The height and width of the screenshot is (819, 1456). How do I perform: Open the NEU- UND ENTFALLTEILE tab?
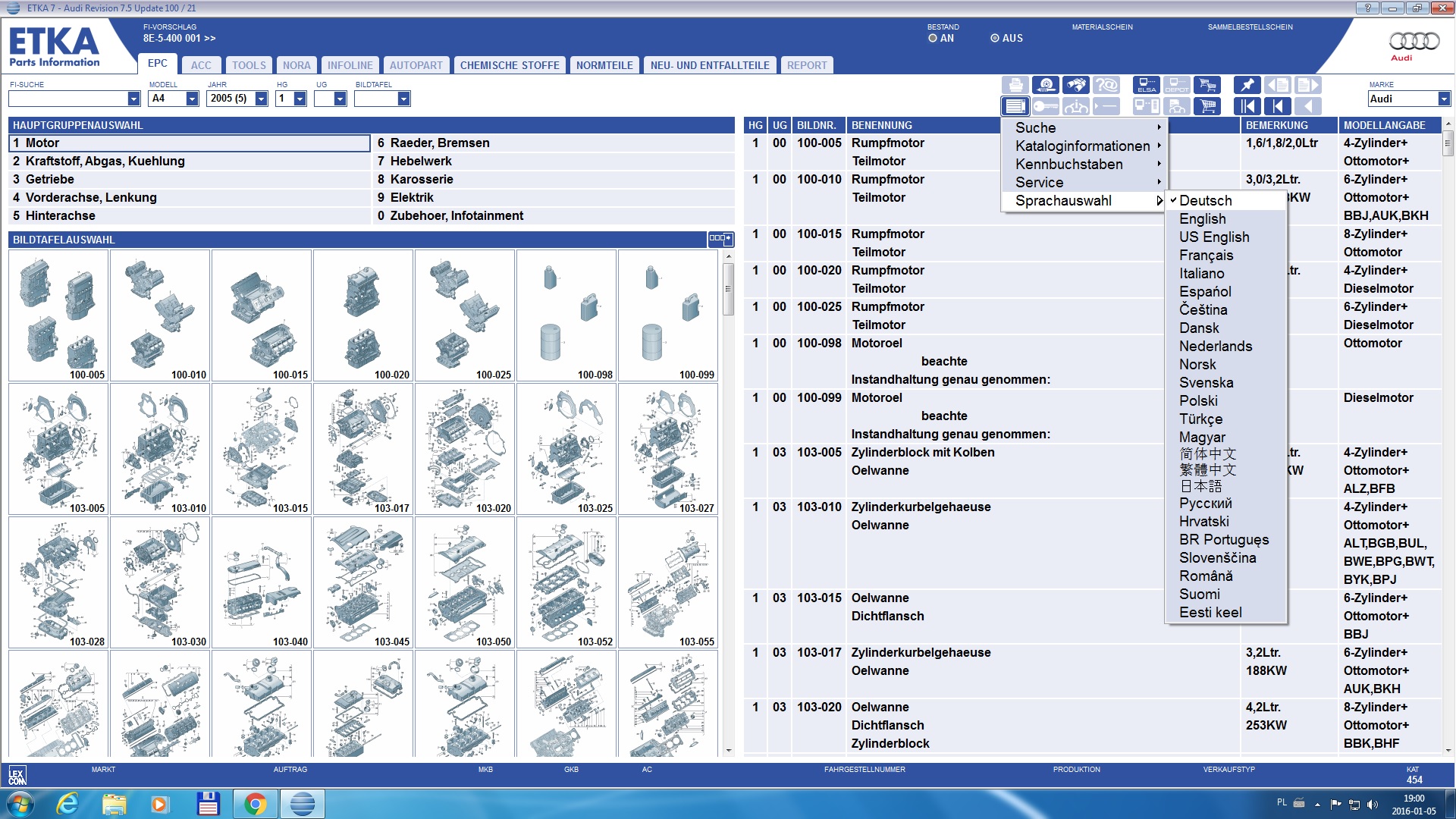[710, 65]
